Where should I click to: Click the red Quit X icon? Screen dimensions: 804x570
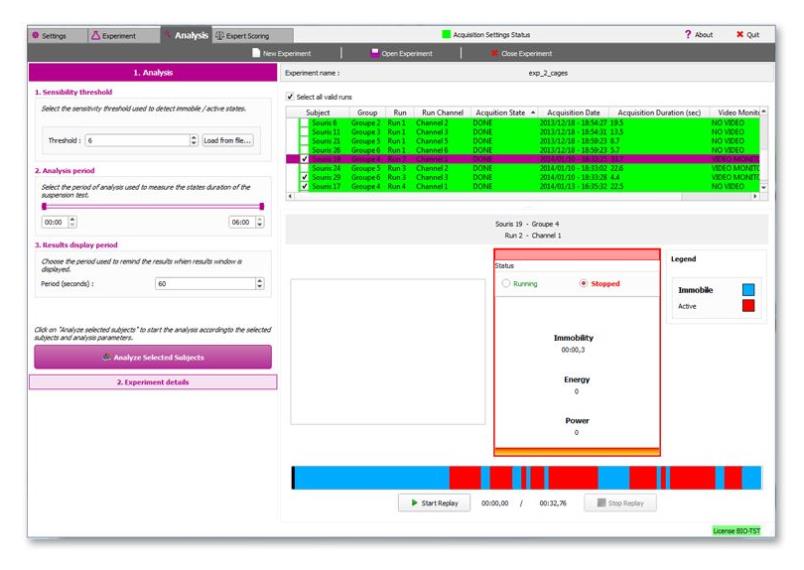[740, 35]
